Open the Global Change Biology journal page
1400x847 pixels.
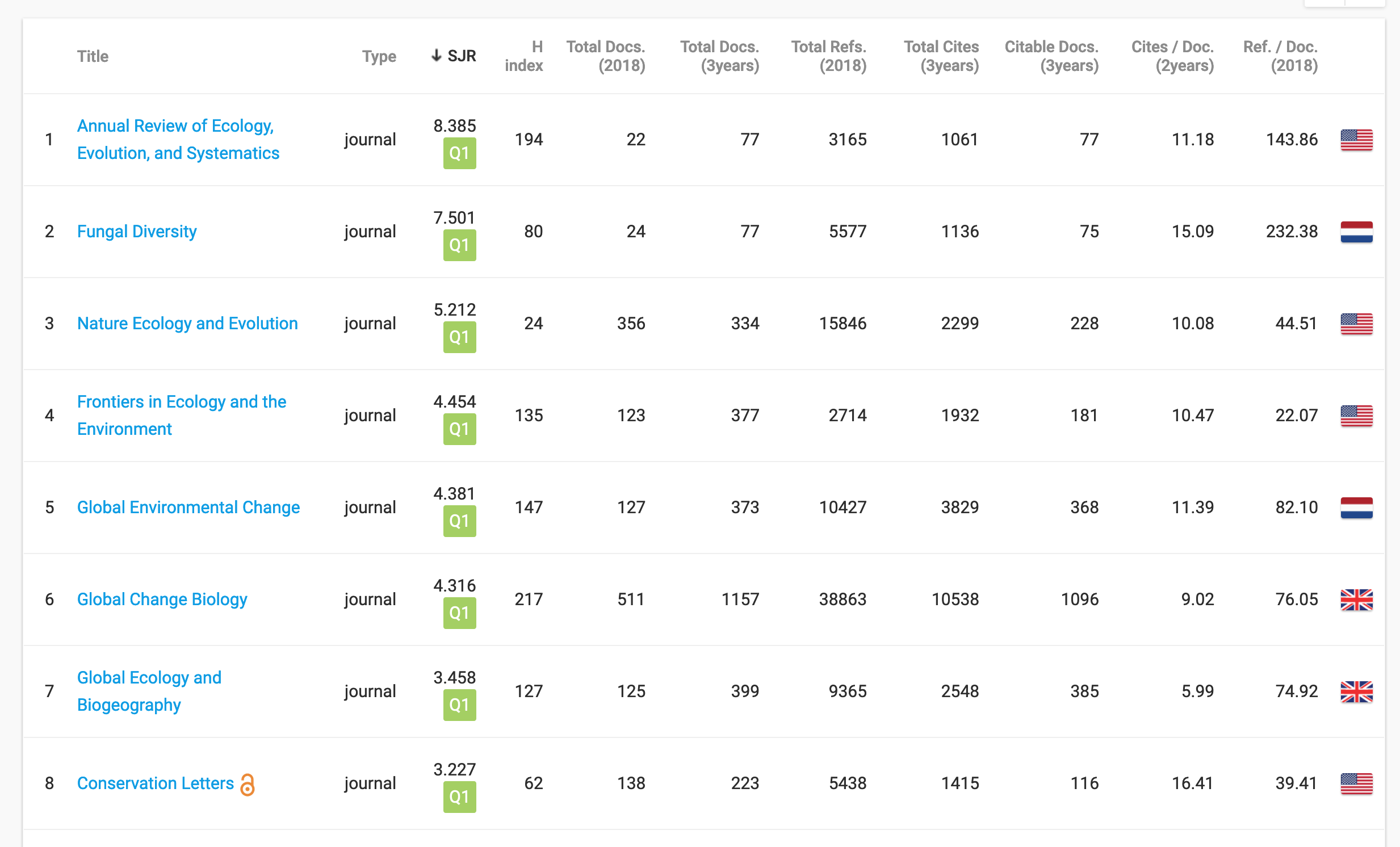point(162,599)
